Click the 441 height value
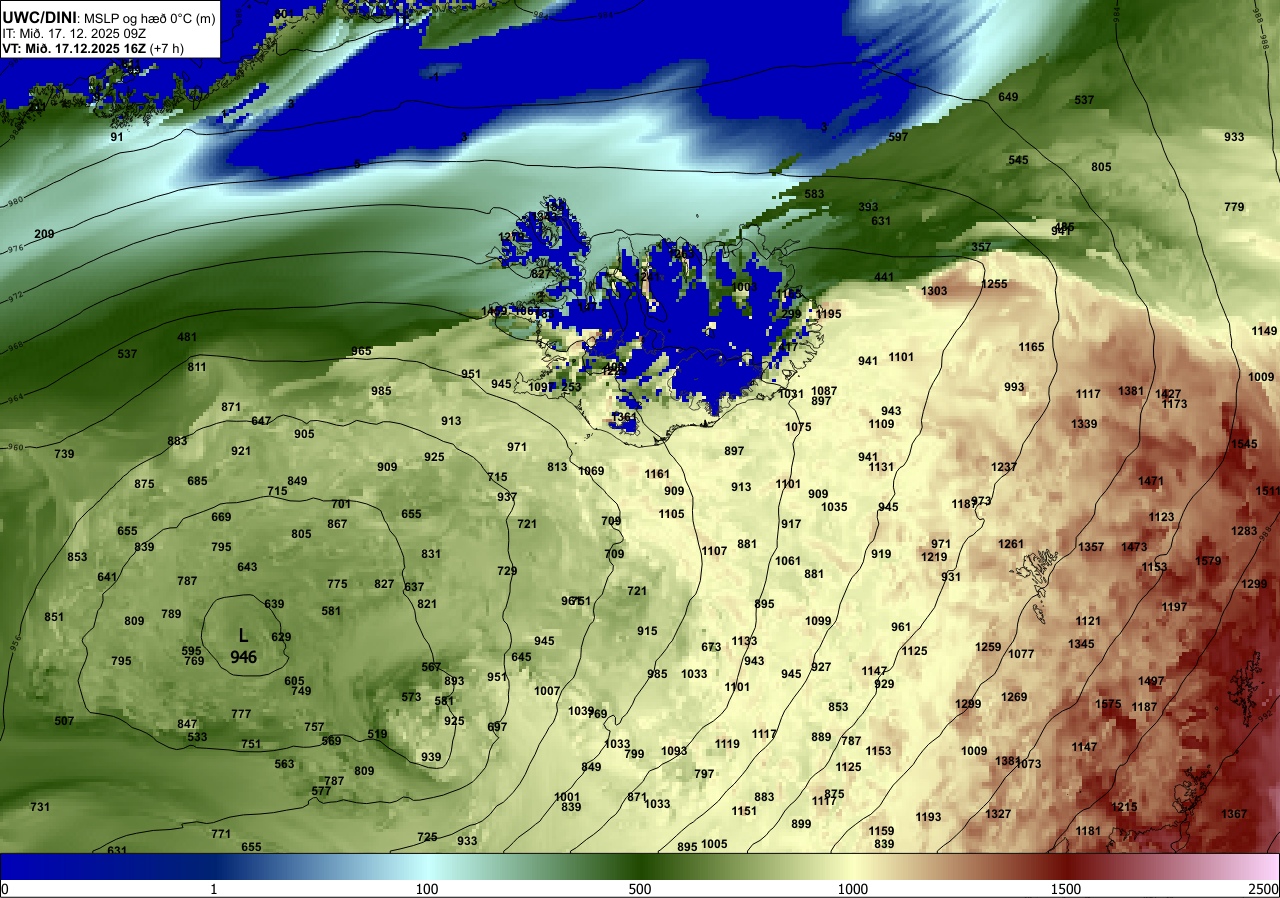The width and height of the screenshot is (1280, 898). 884,277
